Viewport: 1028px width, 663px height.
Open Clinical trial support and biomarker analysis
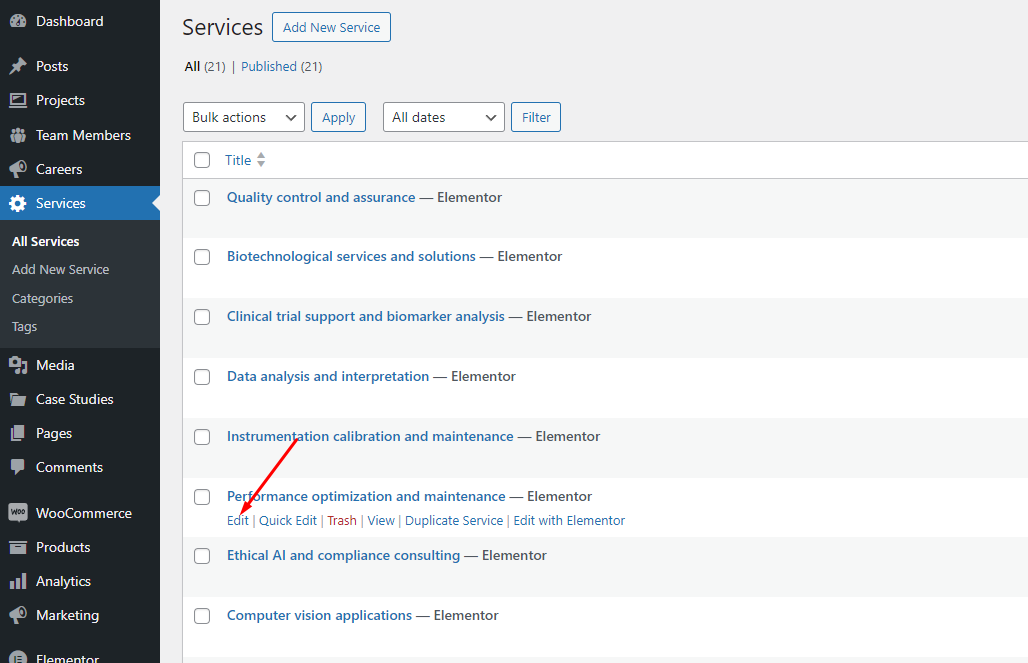click(366, 316)
